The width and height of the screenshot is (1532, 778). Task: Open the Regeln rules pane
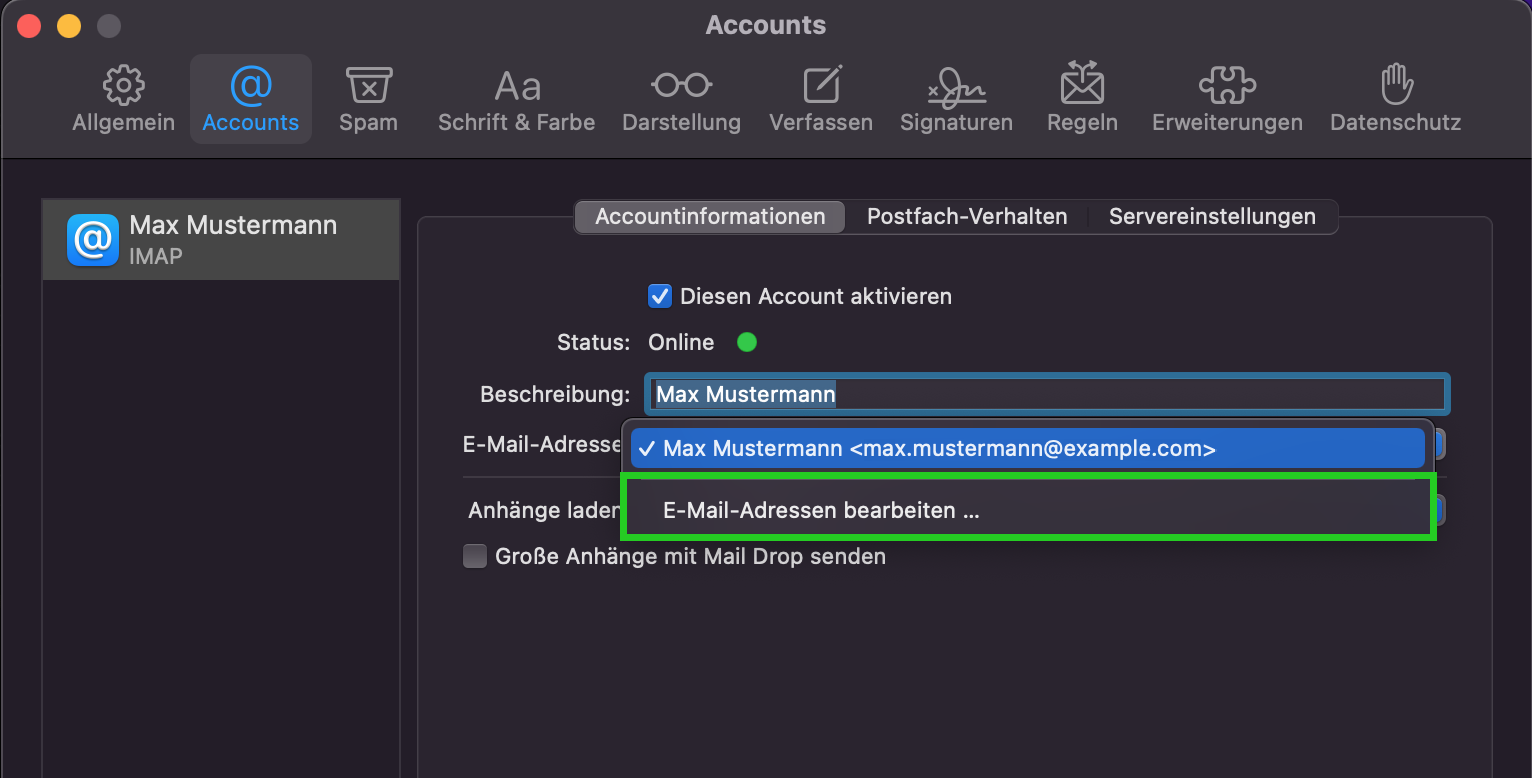tap(1082, 100)
